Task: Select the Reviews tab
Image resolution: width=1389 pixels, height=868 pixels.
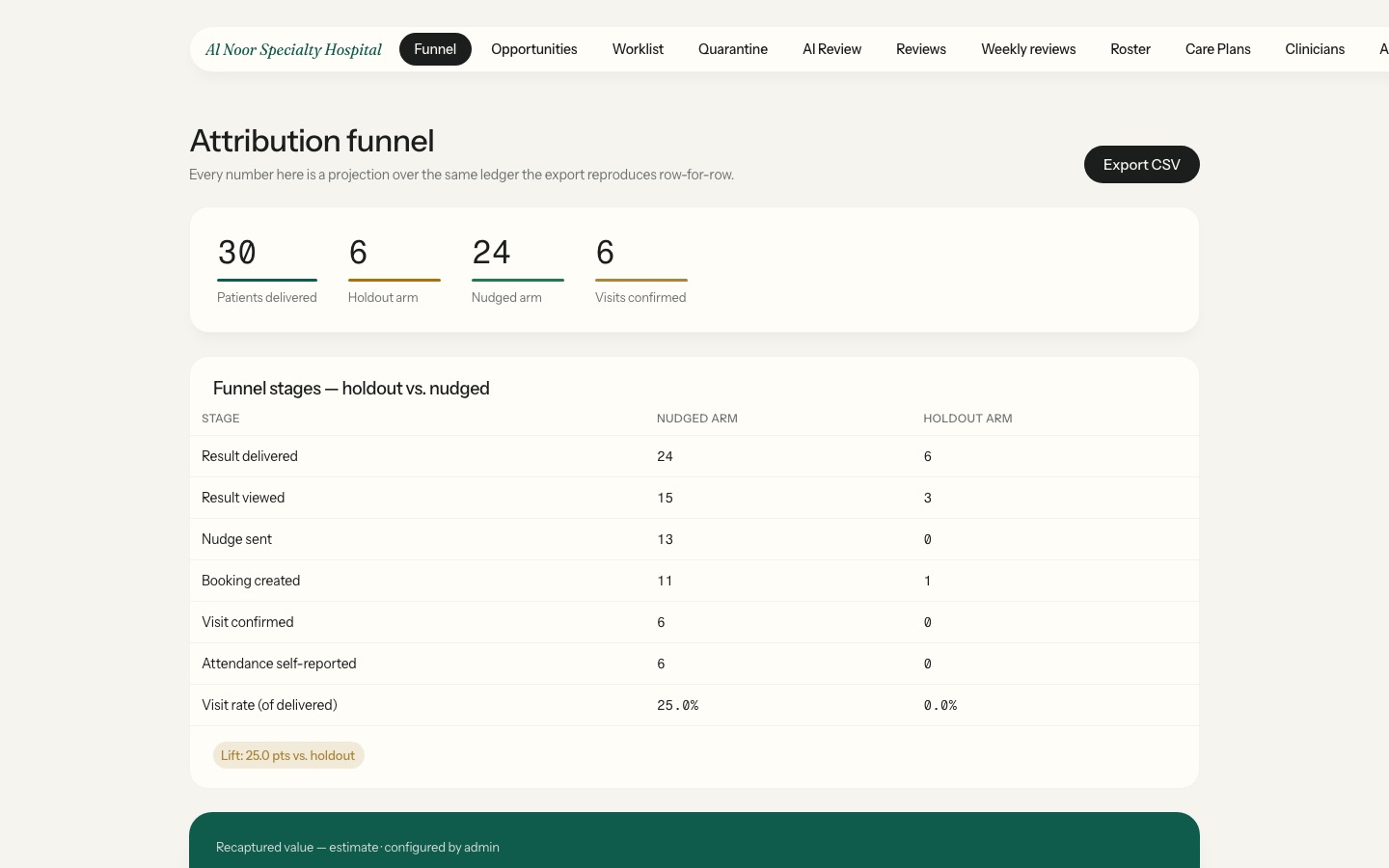Action: coord(921,49)
